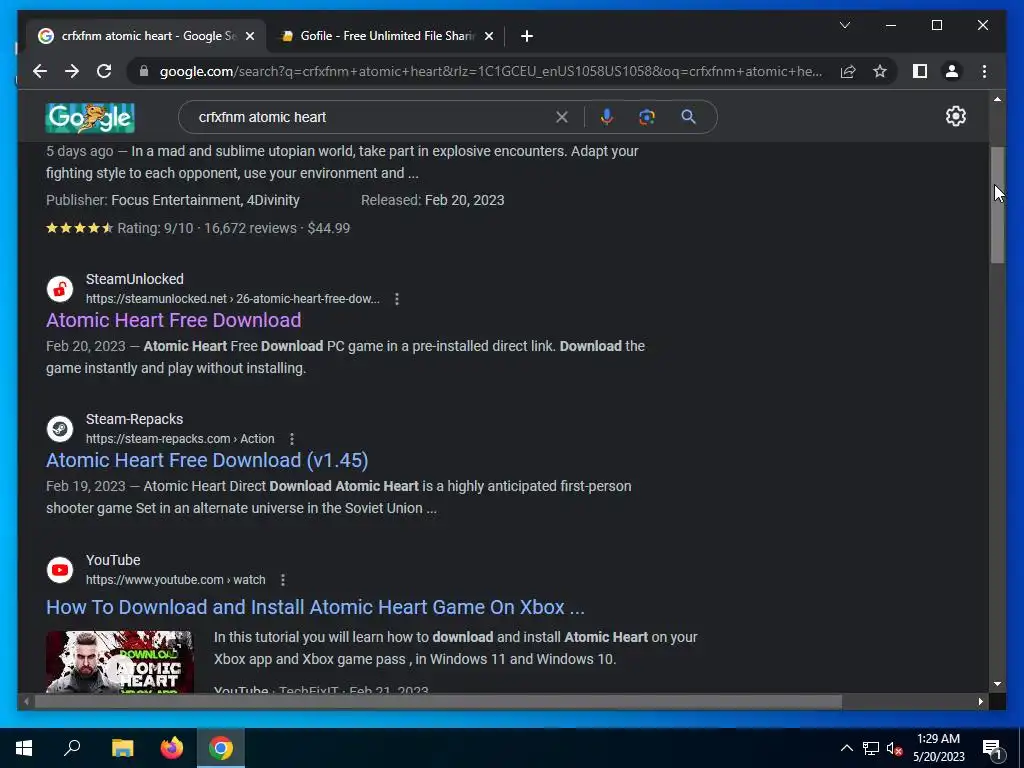Viewport: 1024px width, 768px height.
Task: Click the steamunlocked.net URL text
Action: [232, 299]
